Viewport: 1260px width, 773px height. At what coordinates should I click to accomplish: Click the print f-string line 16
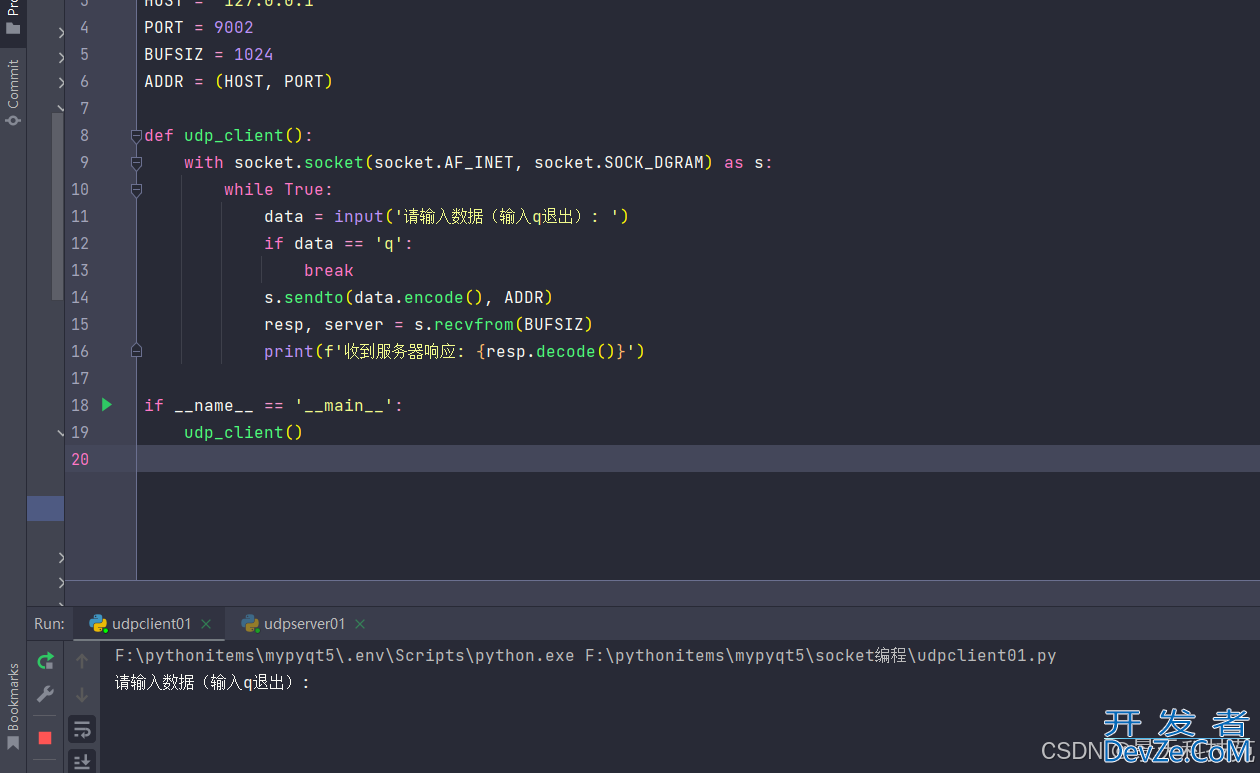click(x=454, y=351)
